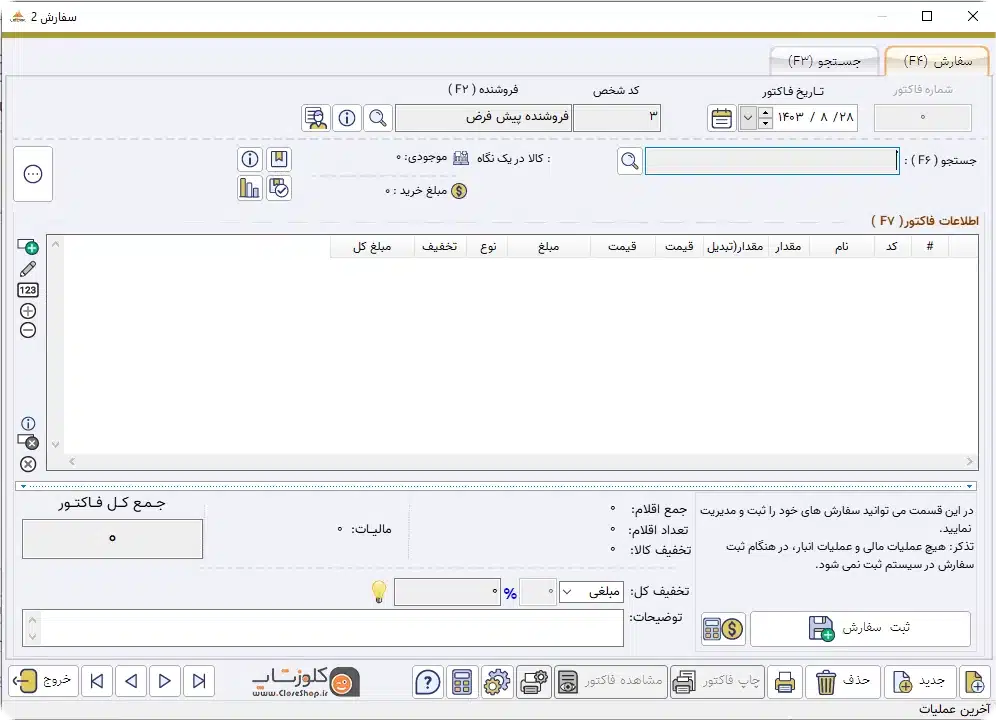Click the 123 numbering icon
Image resolution: width=996 pixels, height=720 pixels.
[x=28, y=290]
